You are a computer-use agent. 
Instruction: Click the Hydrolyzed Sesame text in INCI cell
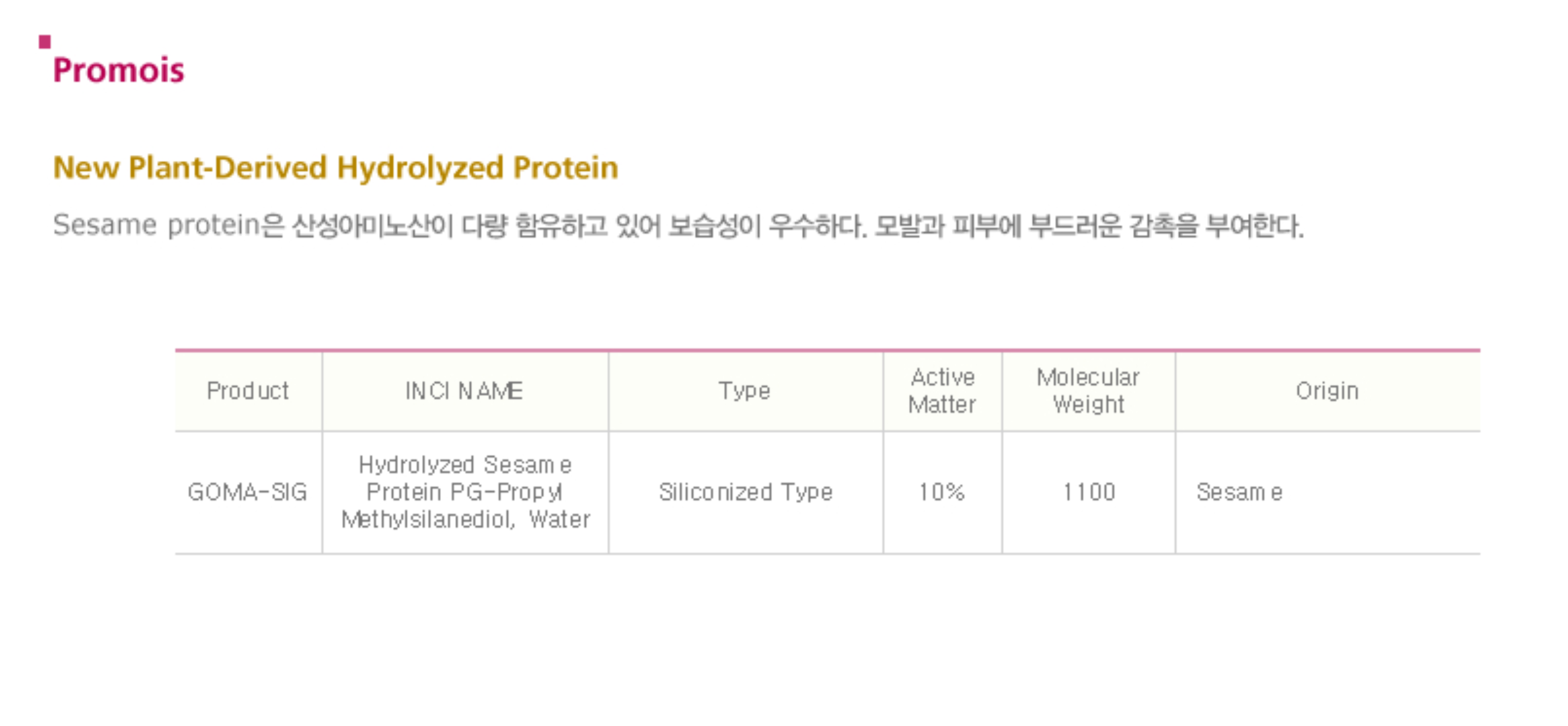(465, 465)
